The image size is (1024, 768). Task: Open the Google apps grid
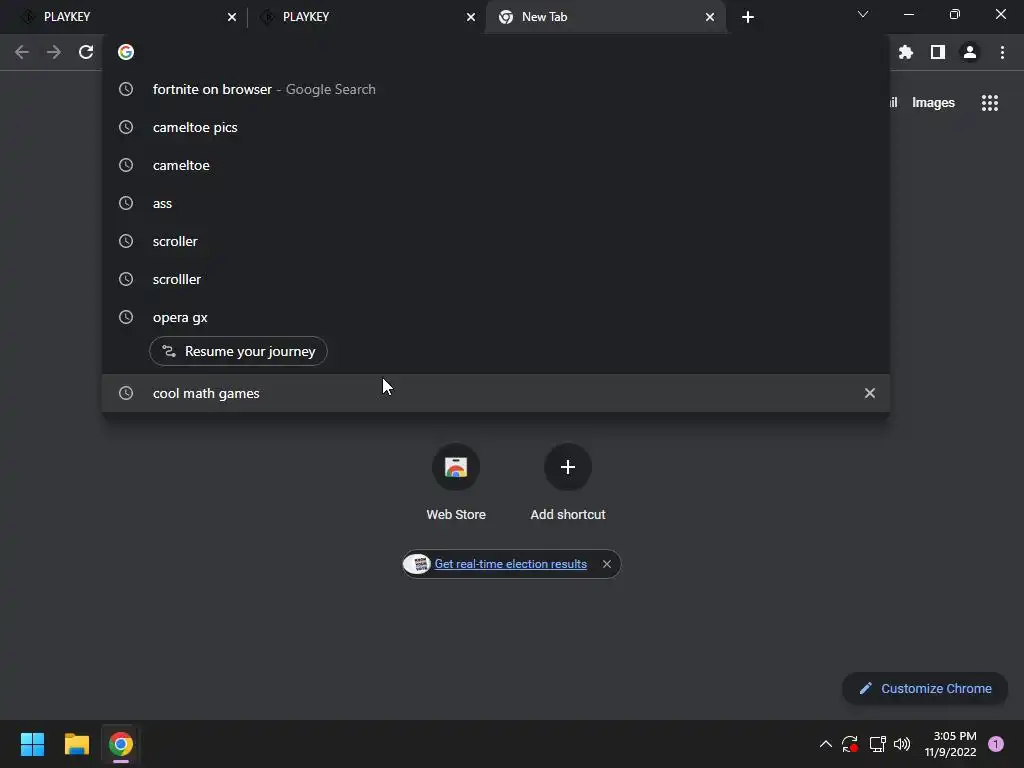click(990, 103)
